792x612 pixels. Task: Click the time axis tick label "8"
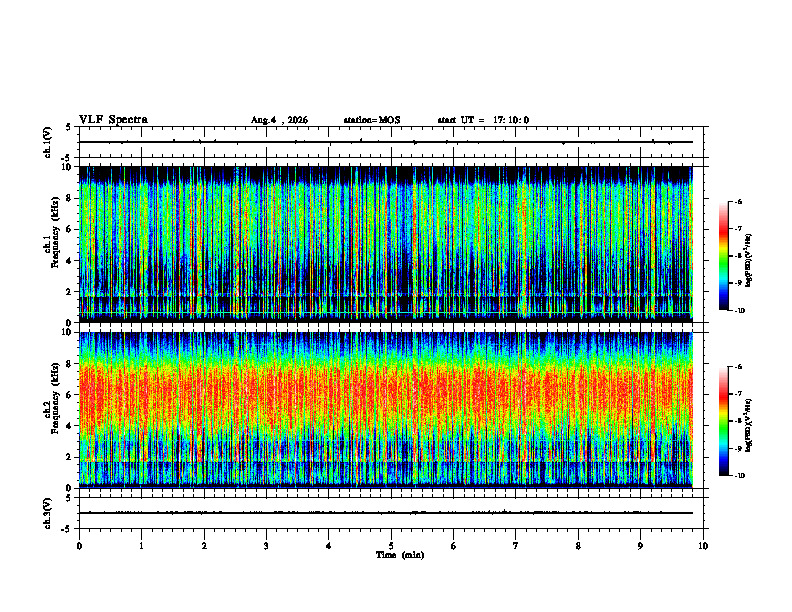(x=578, y=546)
